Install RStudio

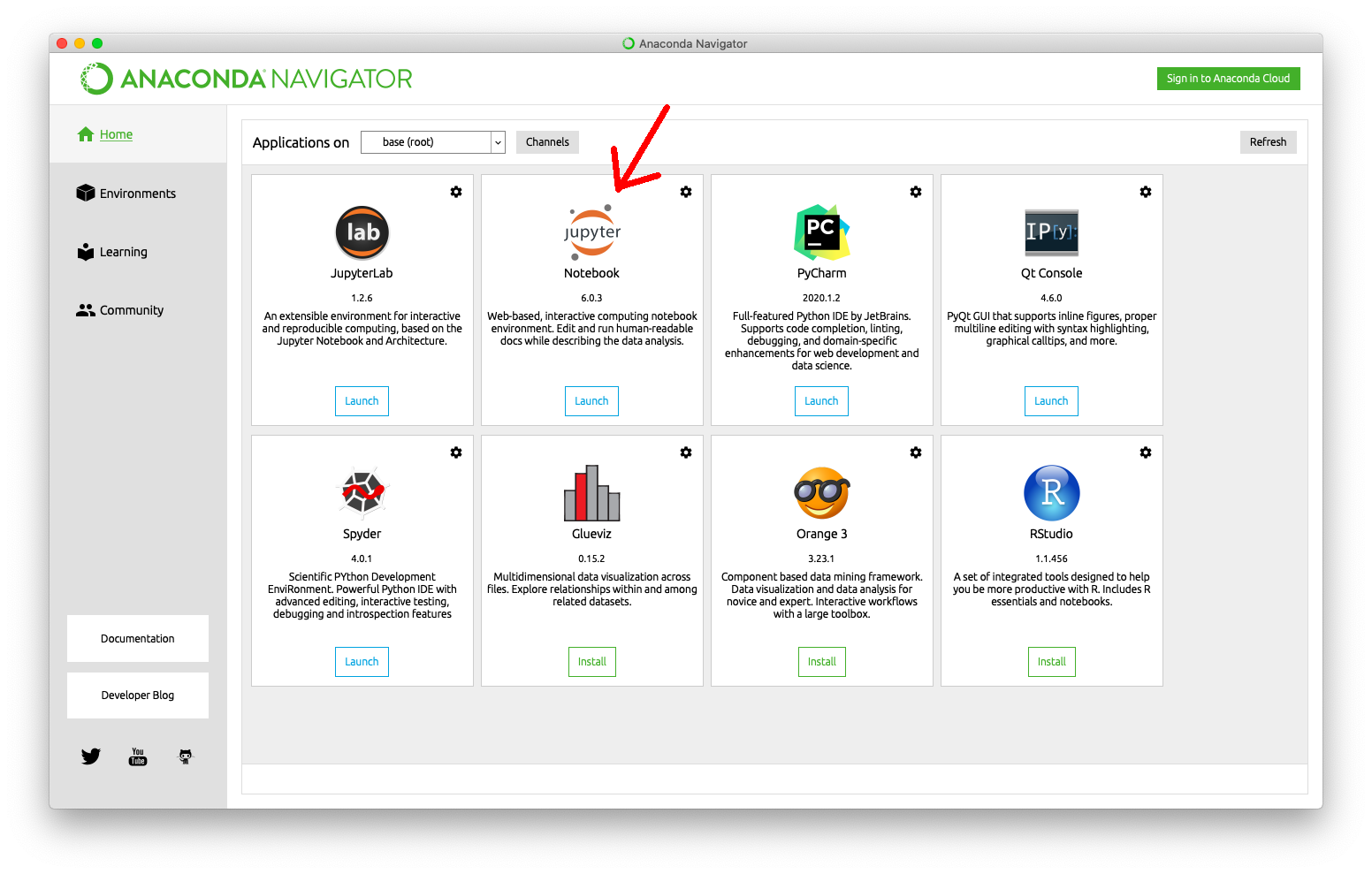click(x=1052, y=662)
